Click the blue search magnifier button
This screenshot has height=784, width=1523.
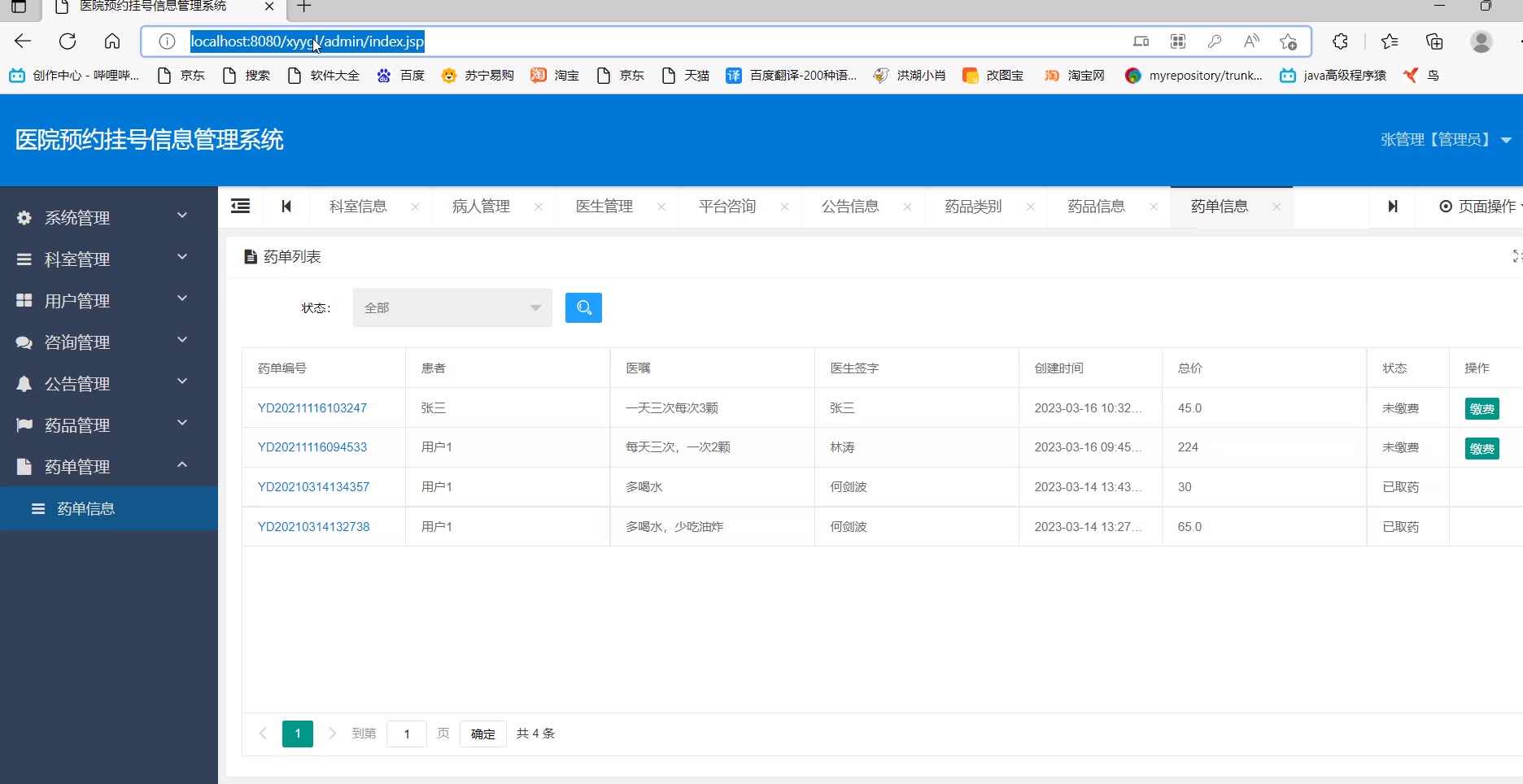[x=583, y=307]
